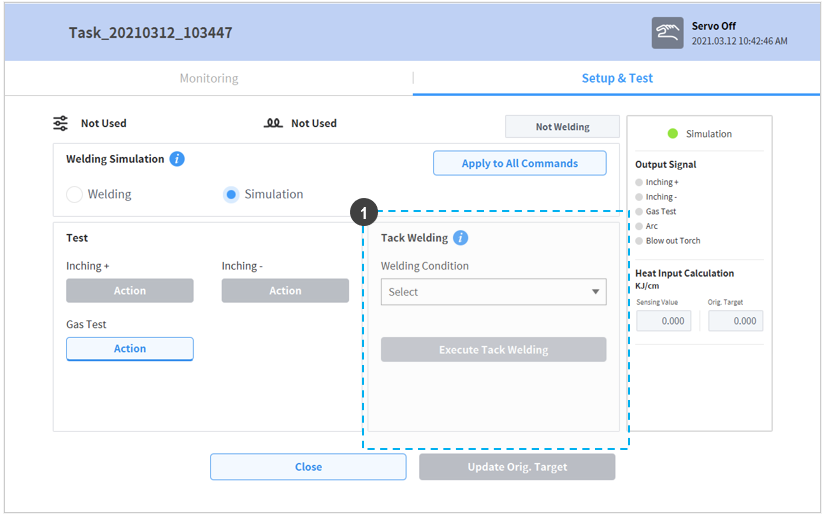Click the Orig. Target value field
Image resolution: width=826 pixels, height=517 pixels.
coord(735,321)
